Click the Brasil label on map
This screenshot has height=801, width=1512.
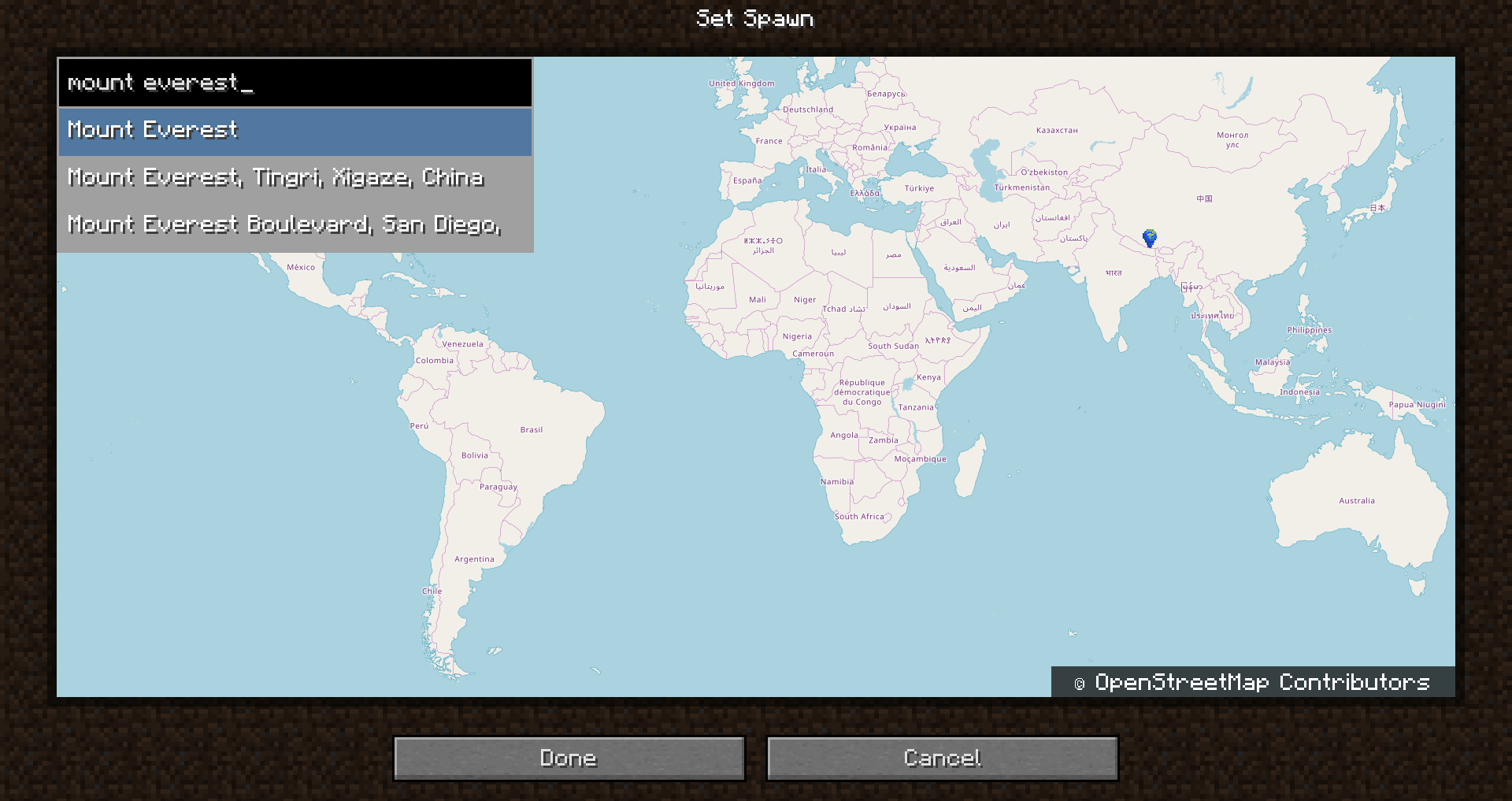pyautogui.click(x=532, y=430)
